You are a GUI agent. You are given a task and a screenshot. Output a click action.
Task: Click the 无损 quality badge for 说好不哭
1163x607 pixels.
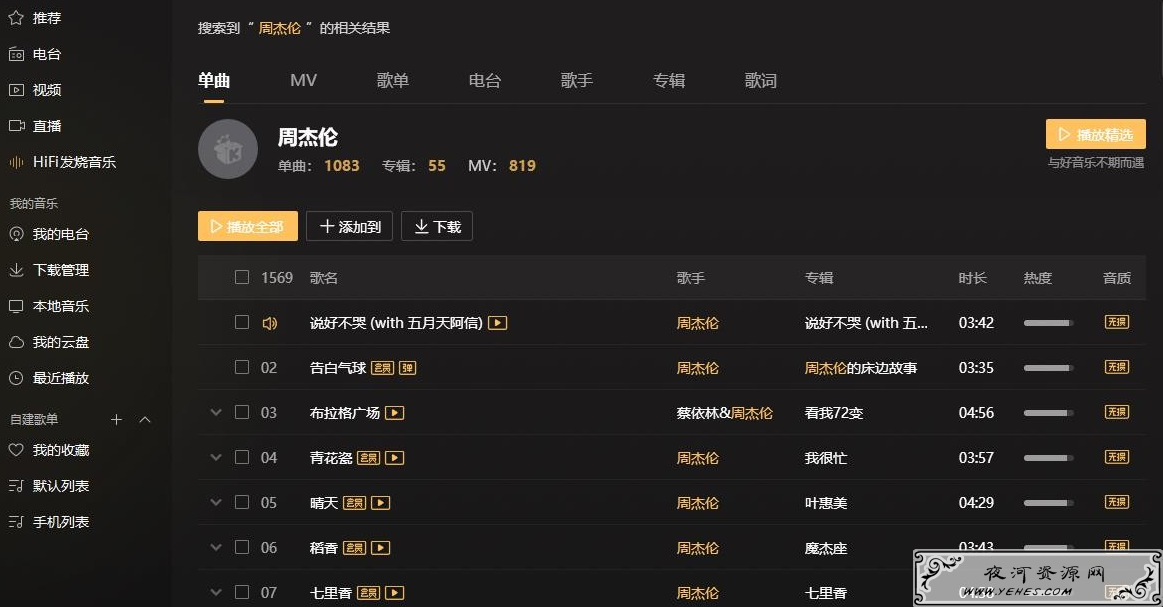coord(1117,322)
